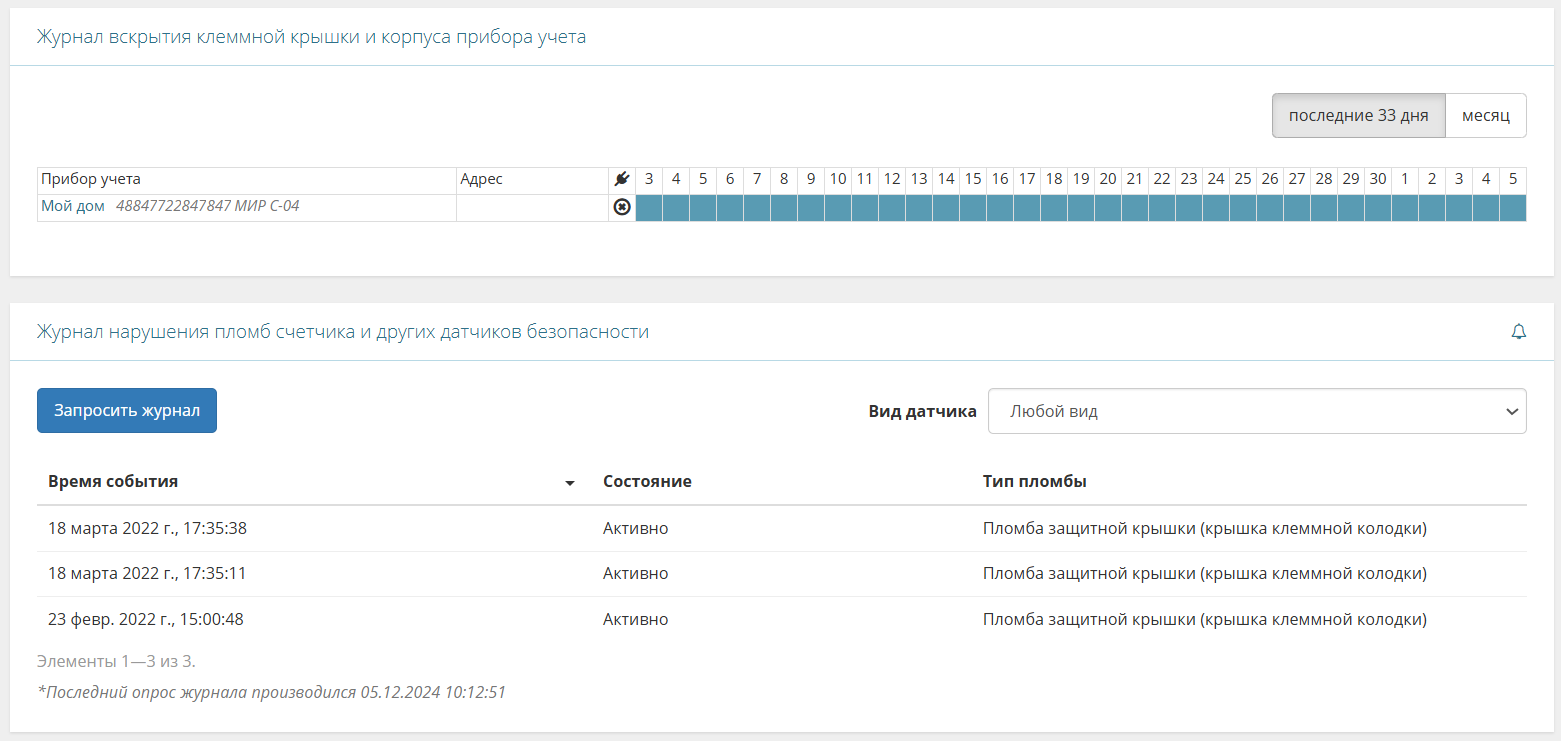1561x741 pixels.
Task: Click the crossed circle status icon in Мой дом row
Action: [622, 207]
